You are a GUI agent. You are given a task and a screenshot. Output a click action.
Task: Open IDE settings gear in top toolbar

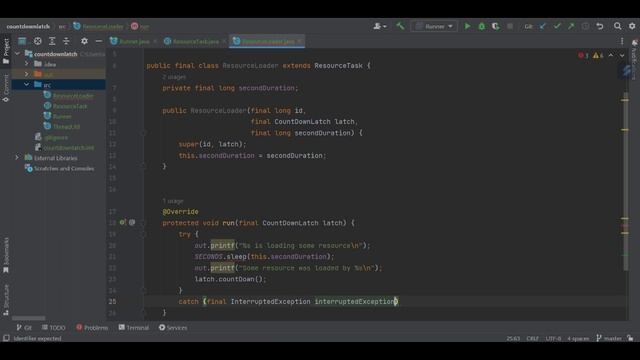(632, 27)
